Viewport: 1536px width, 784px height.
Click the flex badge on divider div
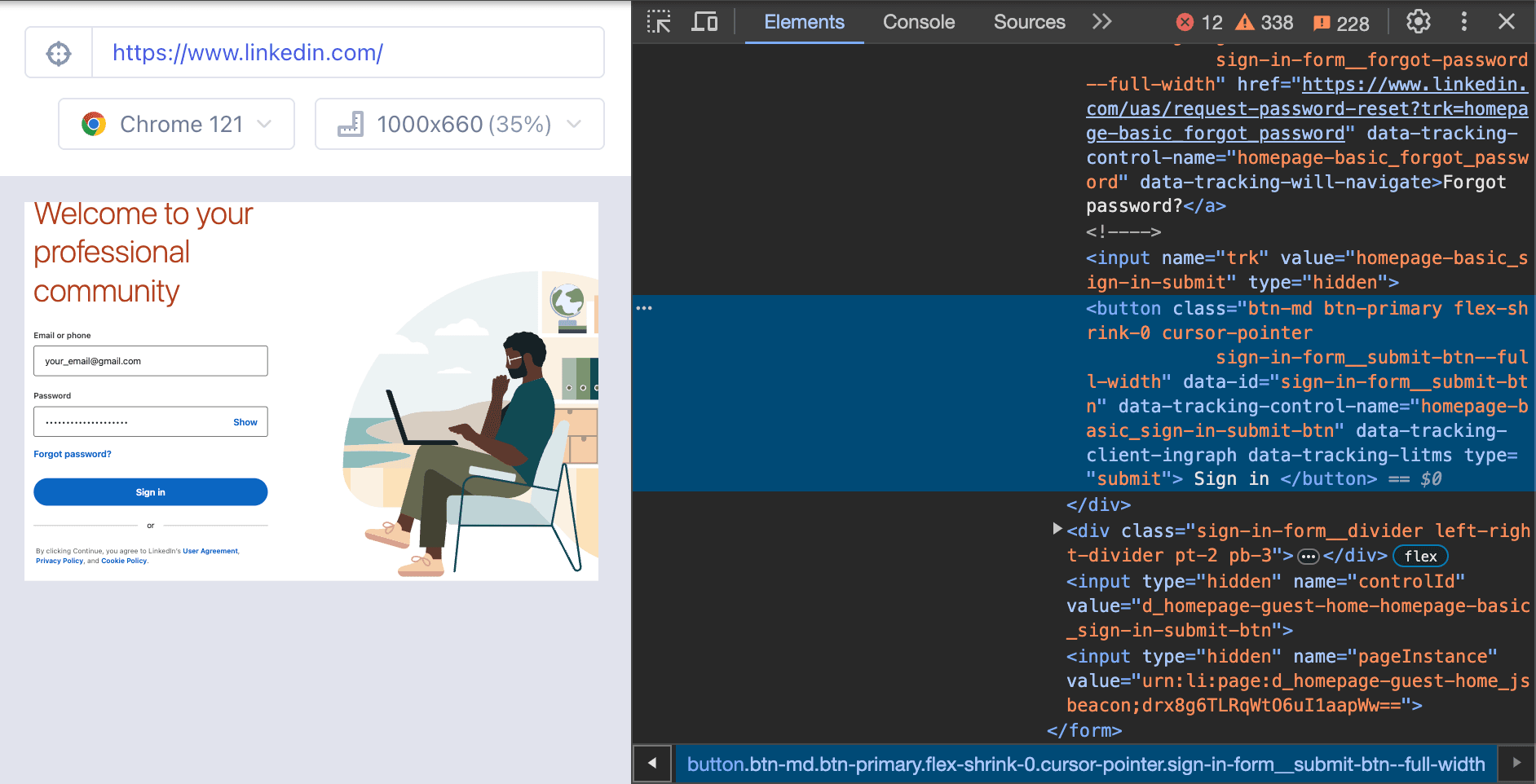(x=1420, y=556)
